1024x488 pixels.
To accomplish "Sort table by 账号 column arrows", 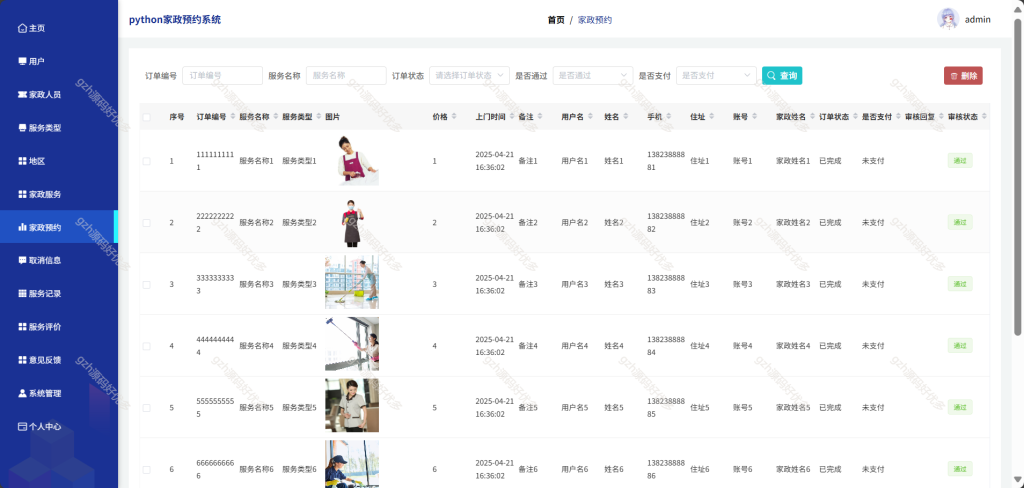I will point(755,117).
